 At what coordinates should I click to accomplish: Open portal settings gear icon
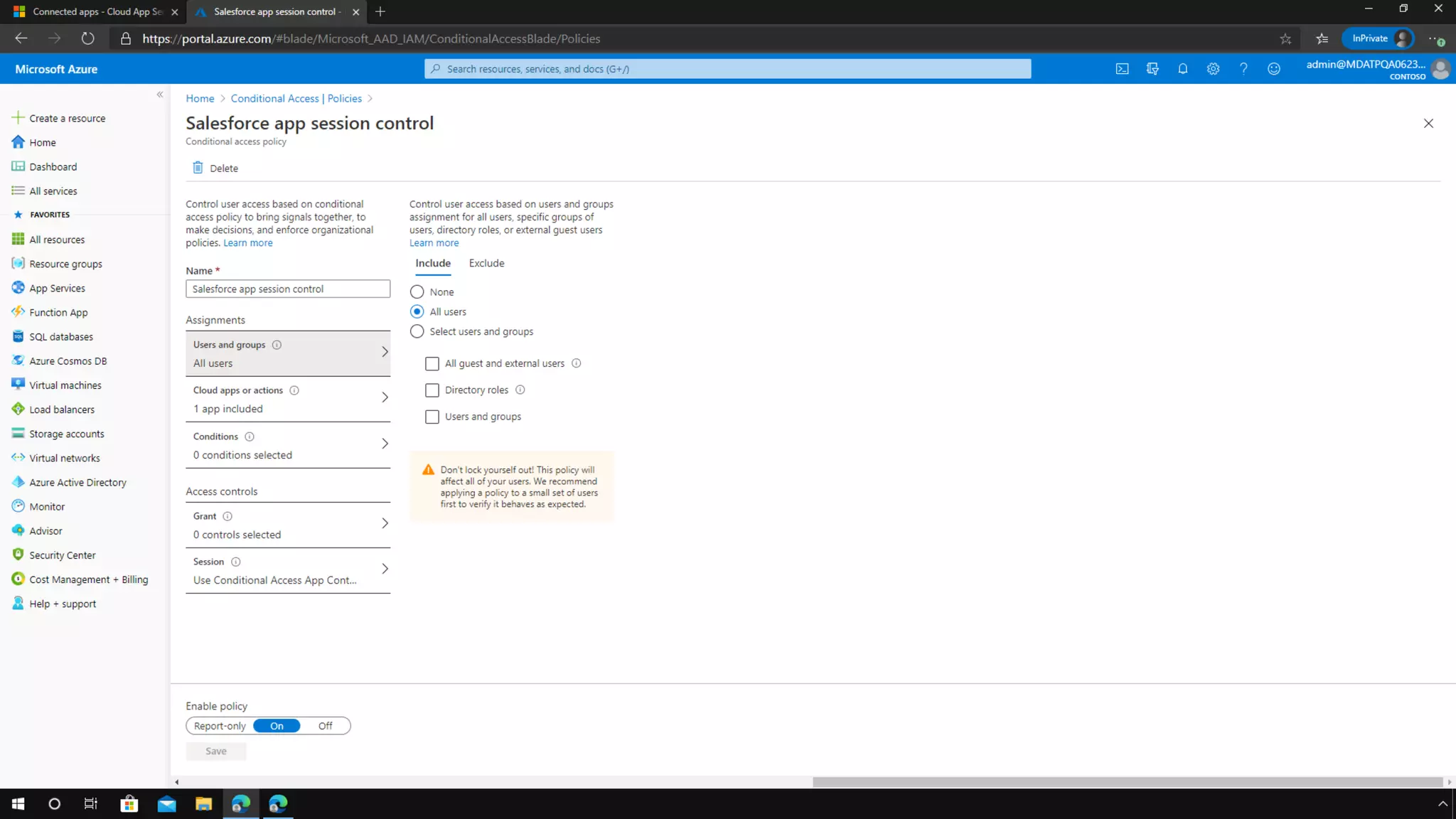pos(1213,69)
